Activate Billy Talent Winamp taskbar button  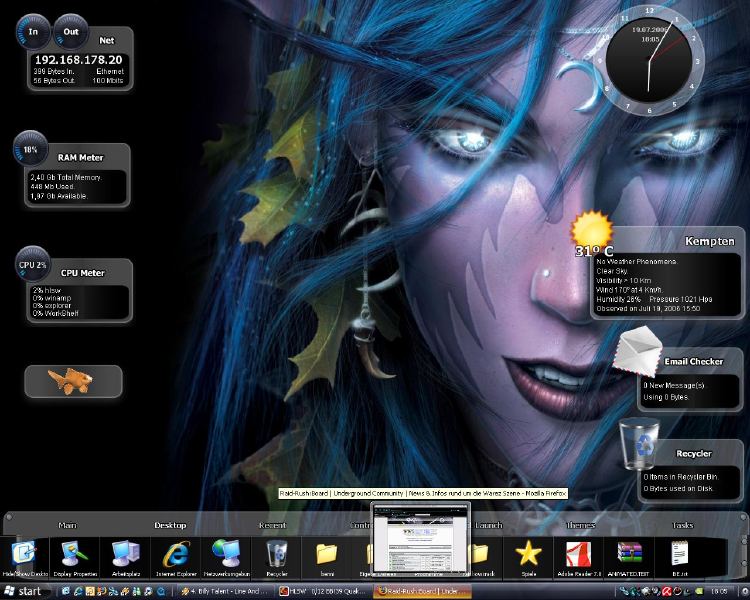pos(226,591)
